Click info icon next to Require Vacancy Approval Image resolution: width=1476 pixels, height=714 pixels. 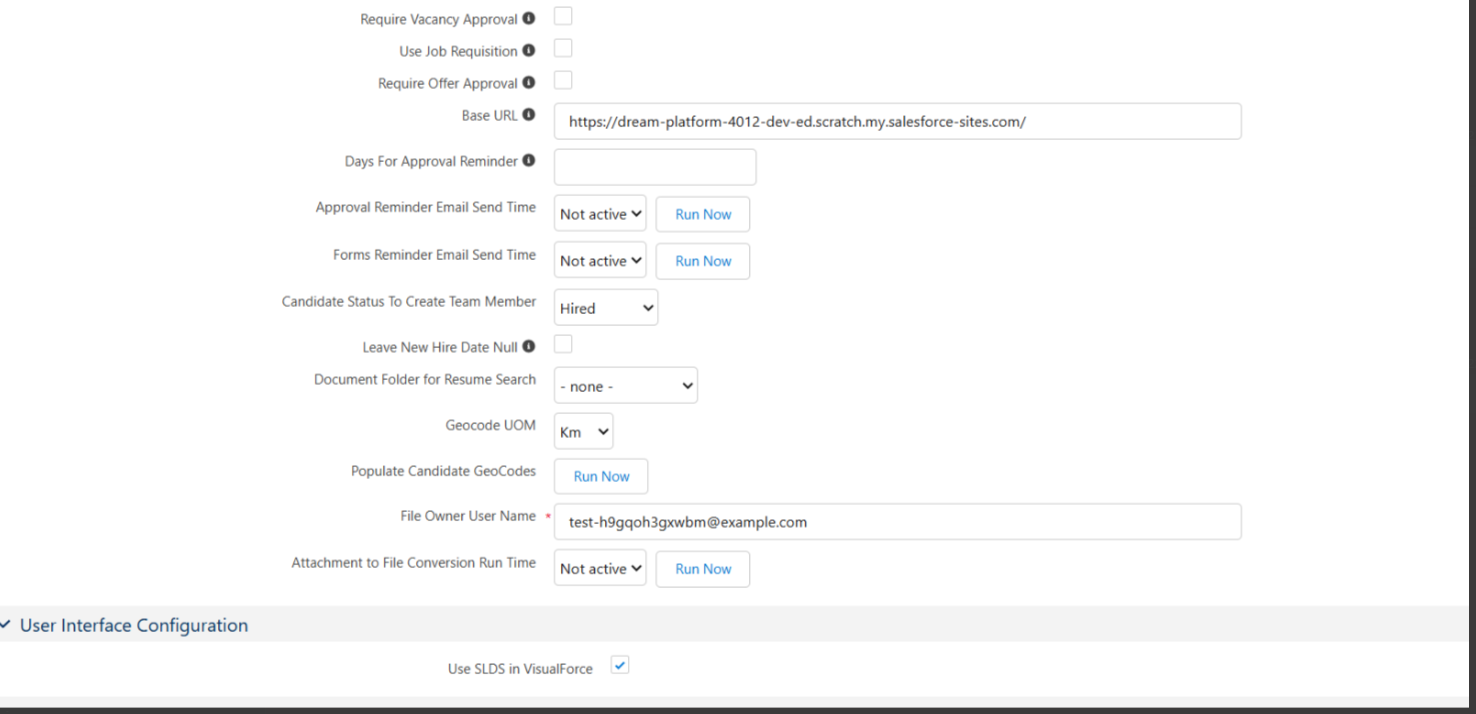pyautogui.click(x=529, y=19)
